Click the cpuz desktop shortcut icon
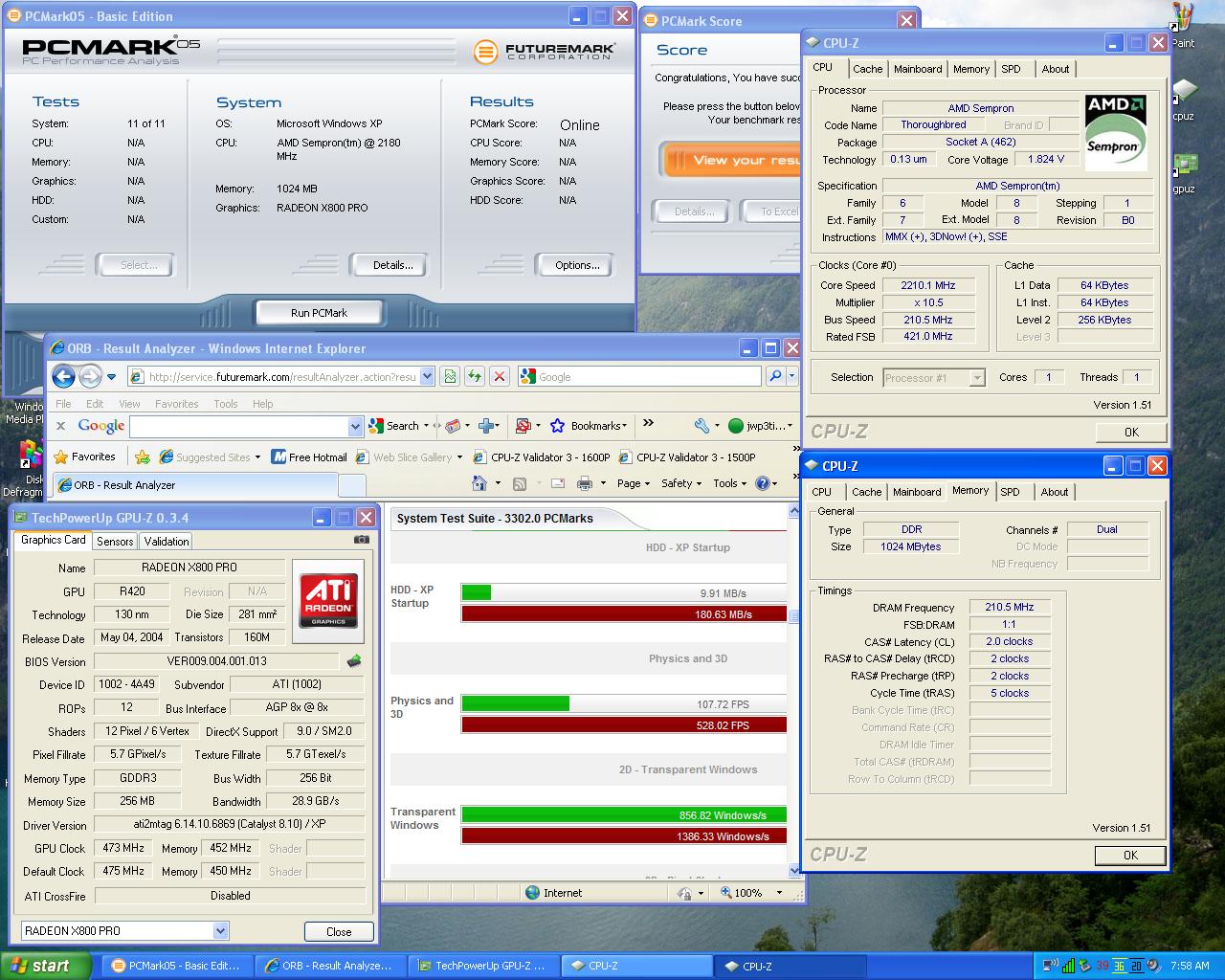1225x980 pixels. tap(1184, 99)
